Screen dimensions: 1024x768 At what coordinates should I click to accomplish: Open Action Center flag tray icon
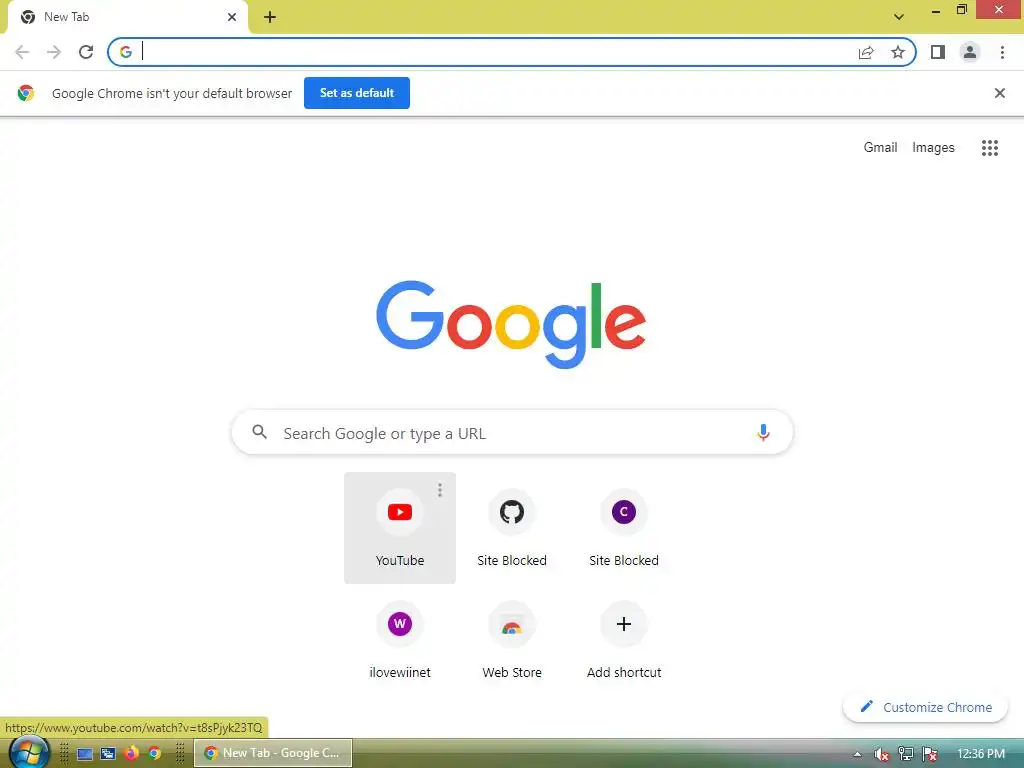(x=929, y=754)
